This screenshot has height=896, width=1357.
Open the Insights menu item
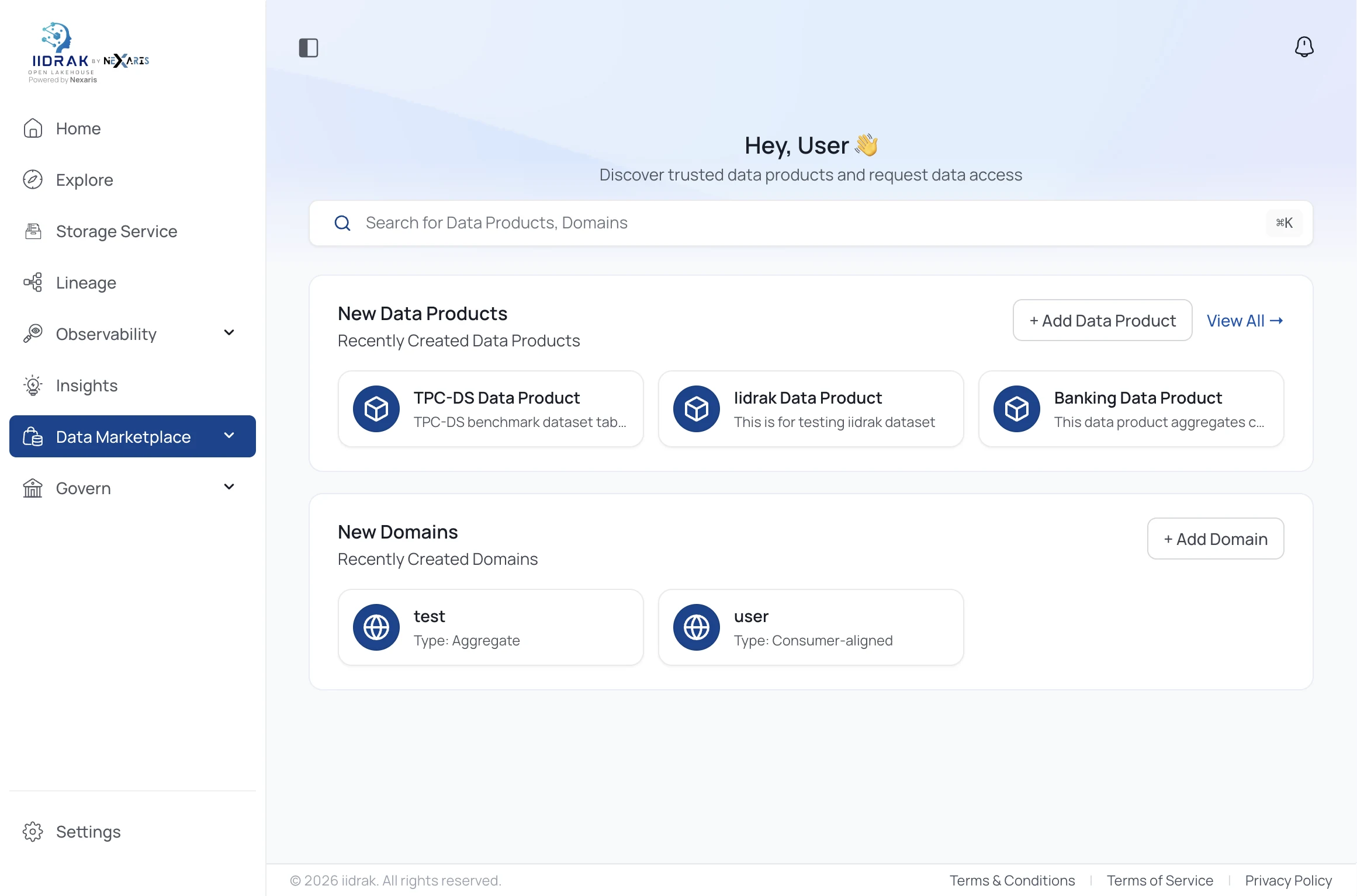133,386
